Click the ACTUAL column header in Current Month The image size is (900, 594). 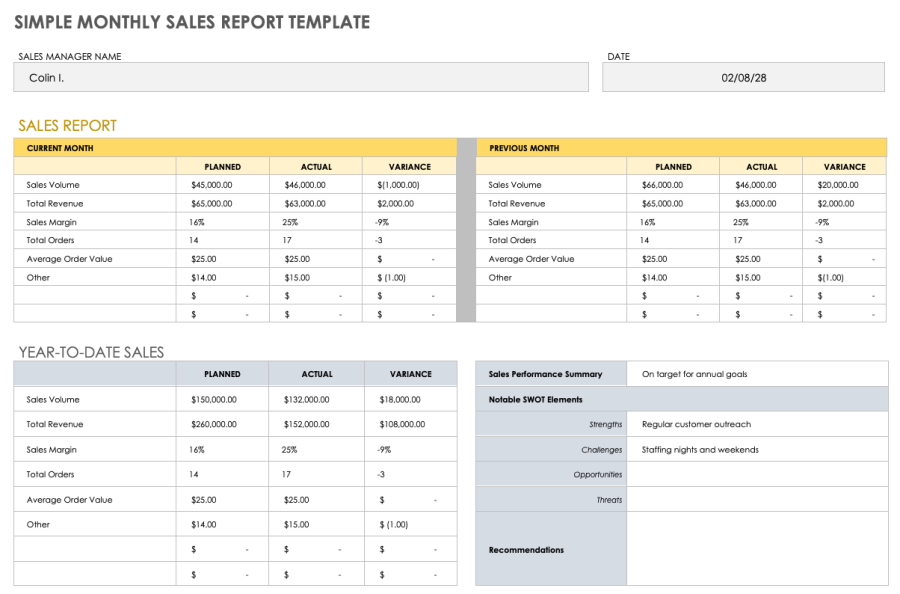[317, 166]
